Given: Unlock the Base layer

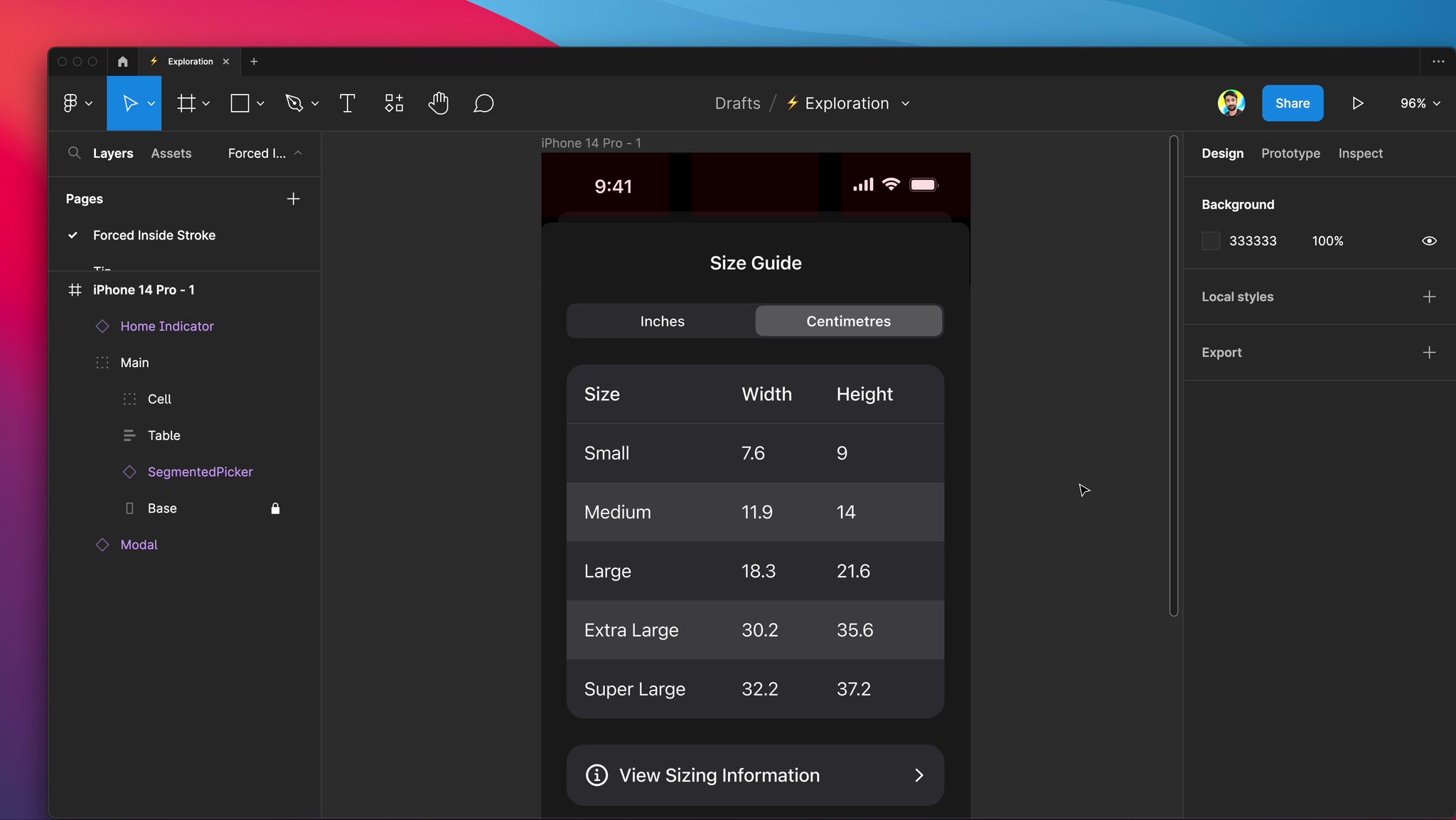Looking at the screenshot, I should click(x=276, y=508).
